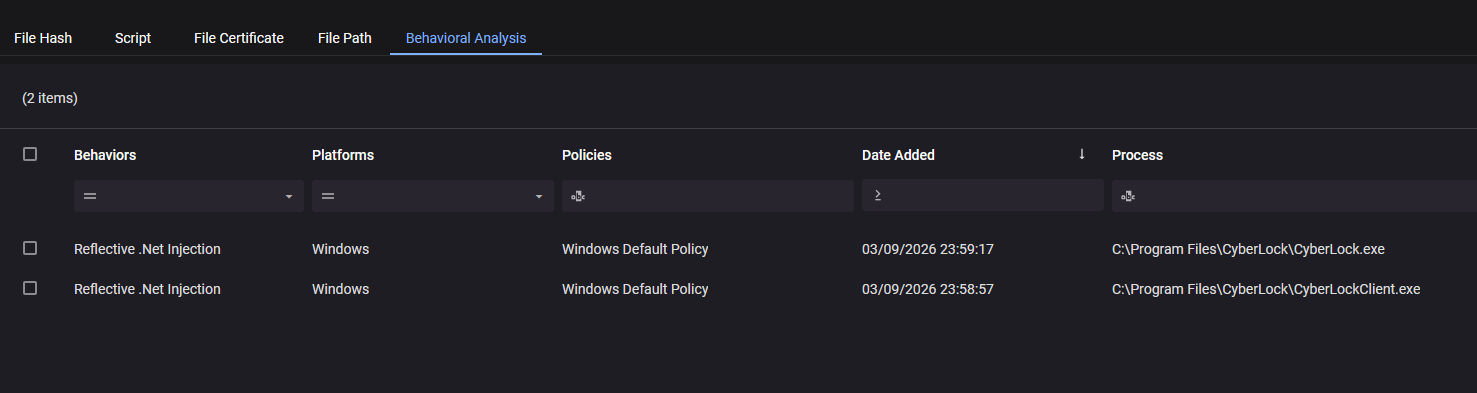Click the Process filter match-type icon
The width and height of the screenshot is (1477, 393).
point(1128,196)
